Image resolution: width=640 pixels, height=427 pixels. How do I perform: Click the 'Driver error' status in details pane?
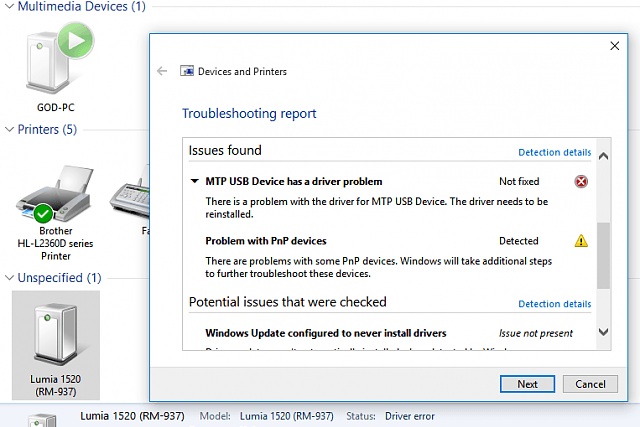click(410, 416)
